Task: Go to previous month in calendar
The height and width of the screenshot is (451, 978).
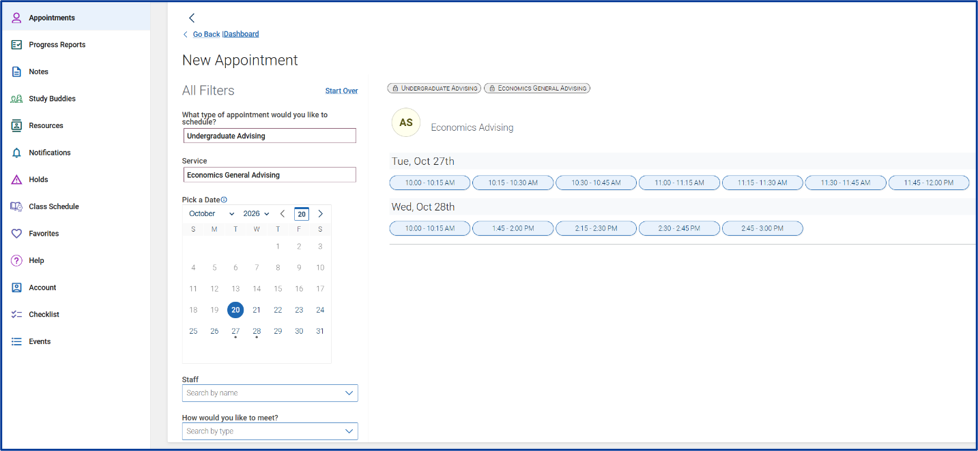Action: (282, 213)
